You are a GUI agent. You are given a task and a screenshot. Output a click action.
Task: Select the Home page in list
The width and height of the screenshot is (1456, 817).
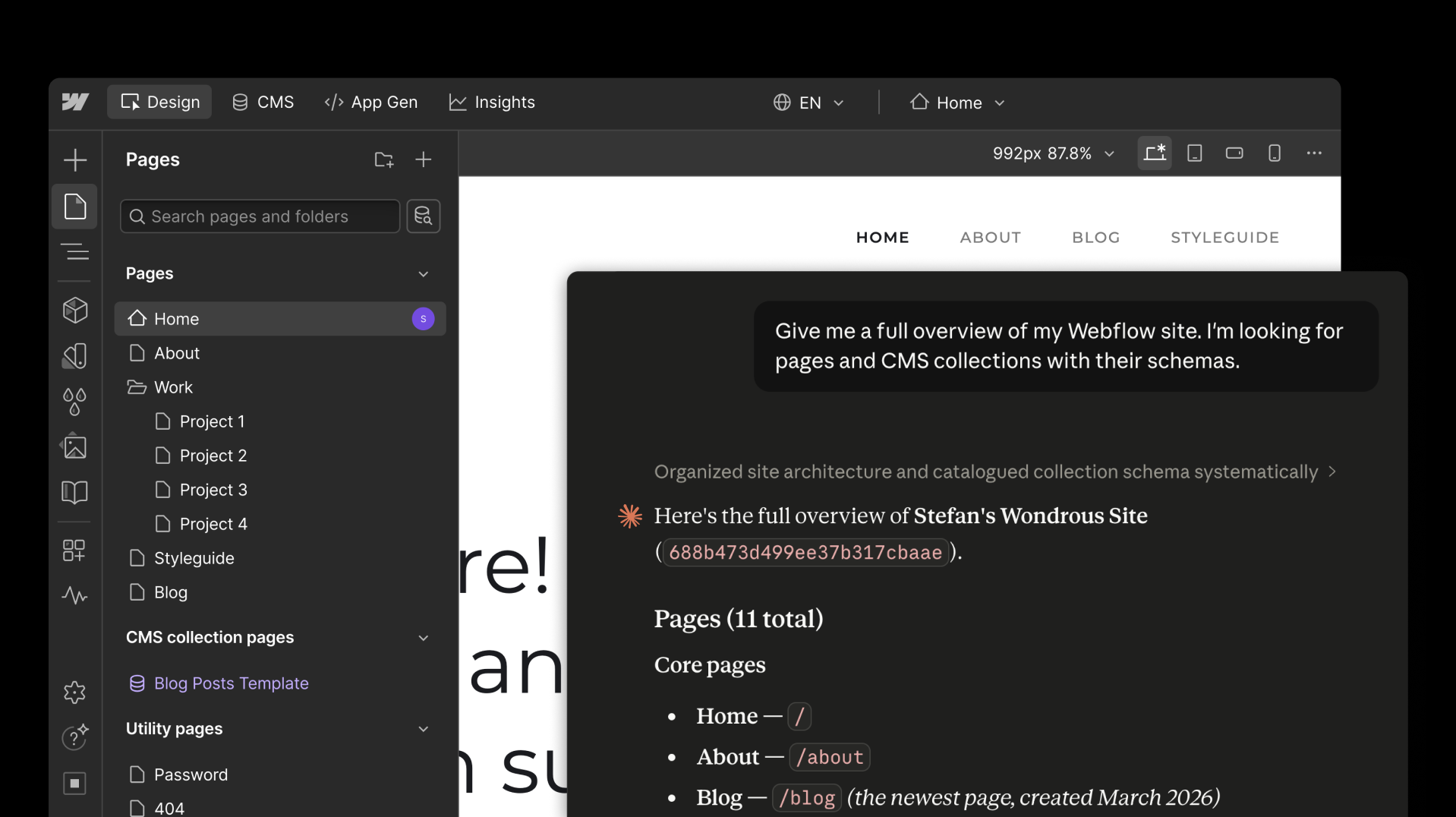(x=280, y=319)
